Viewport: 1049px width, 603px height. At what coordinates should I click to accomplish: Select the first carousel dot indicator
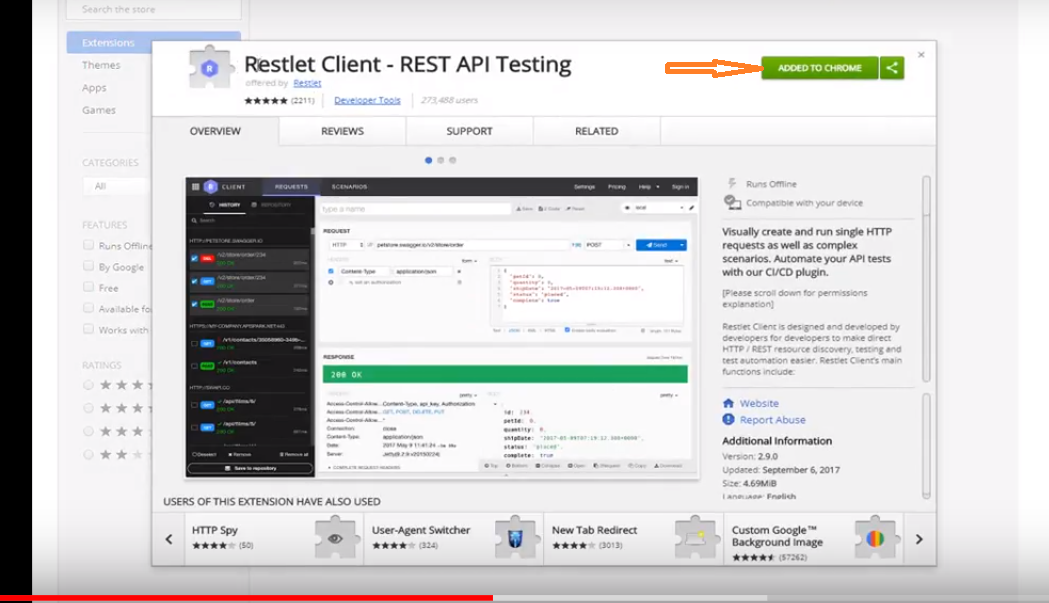(x=428, y=160)
